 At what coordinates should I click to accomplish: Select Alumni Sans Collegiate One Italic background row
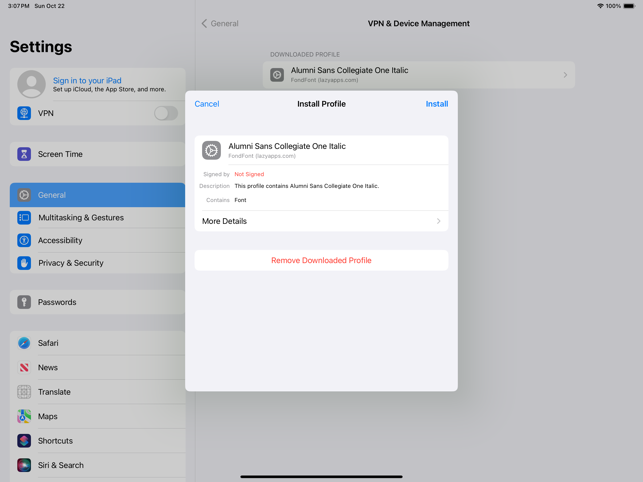point(419,75)
